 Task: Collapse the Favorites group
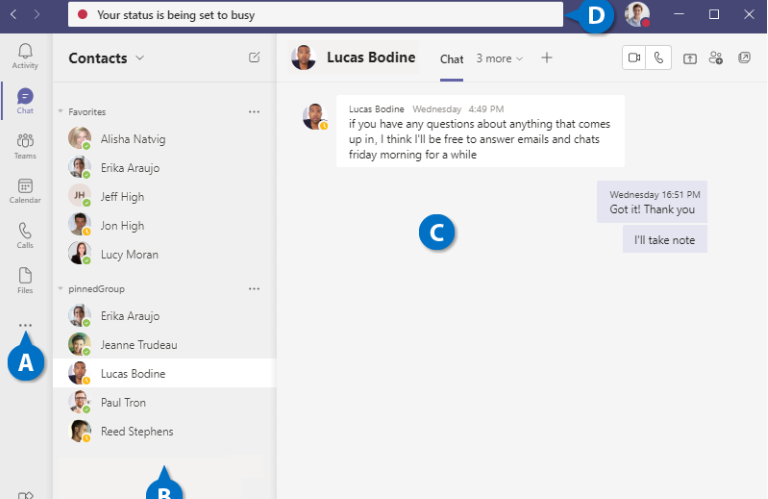tap(60, 112)
